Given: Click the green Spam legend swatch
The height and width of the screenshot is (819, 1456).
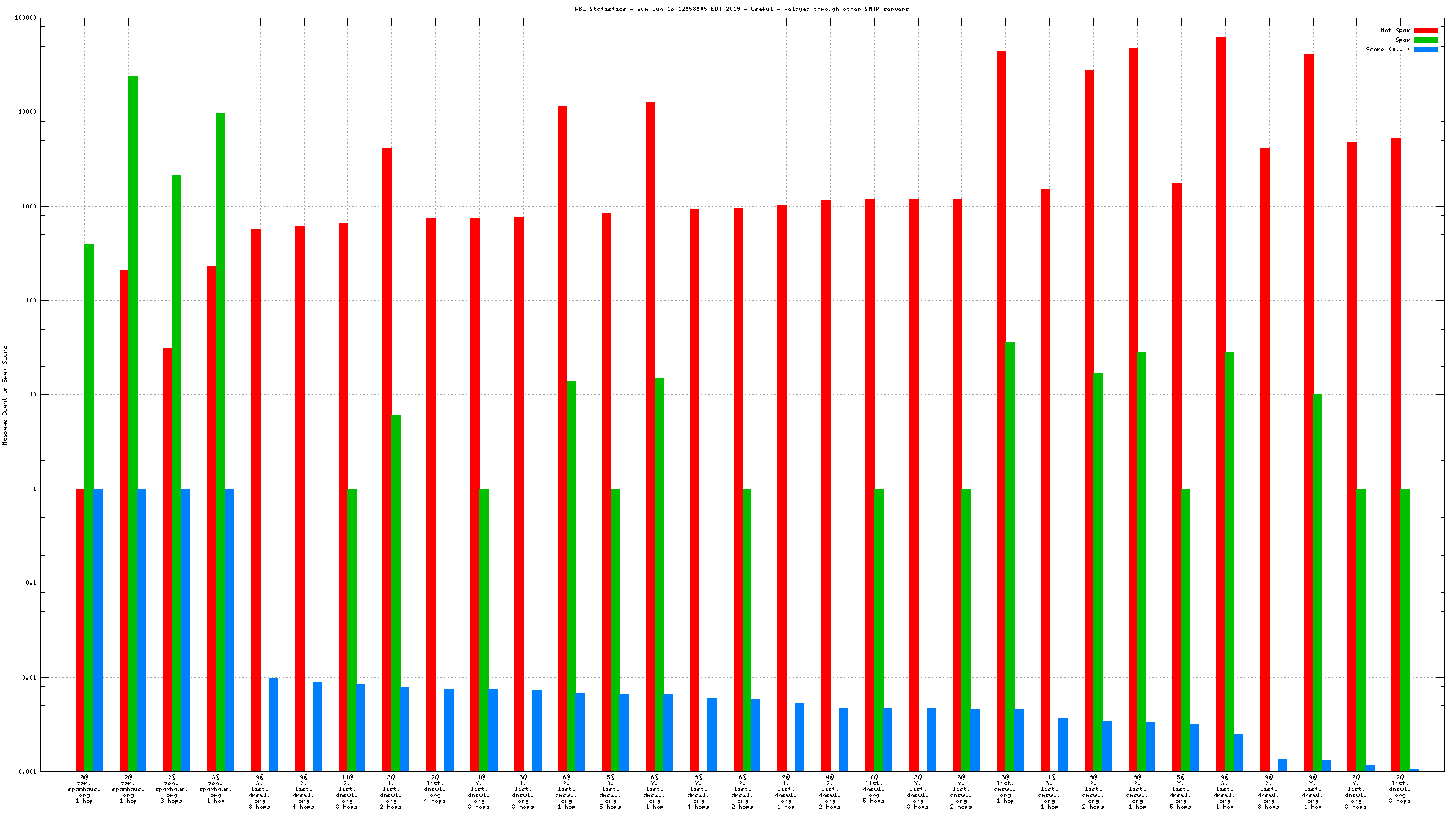Looking at the screenshot, I should (x=1425, y=40).
